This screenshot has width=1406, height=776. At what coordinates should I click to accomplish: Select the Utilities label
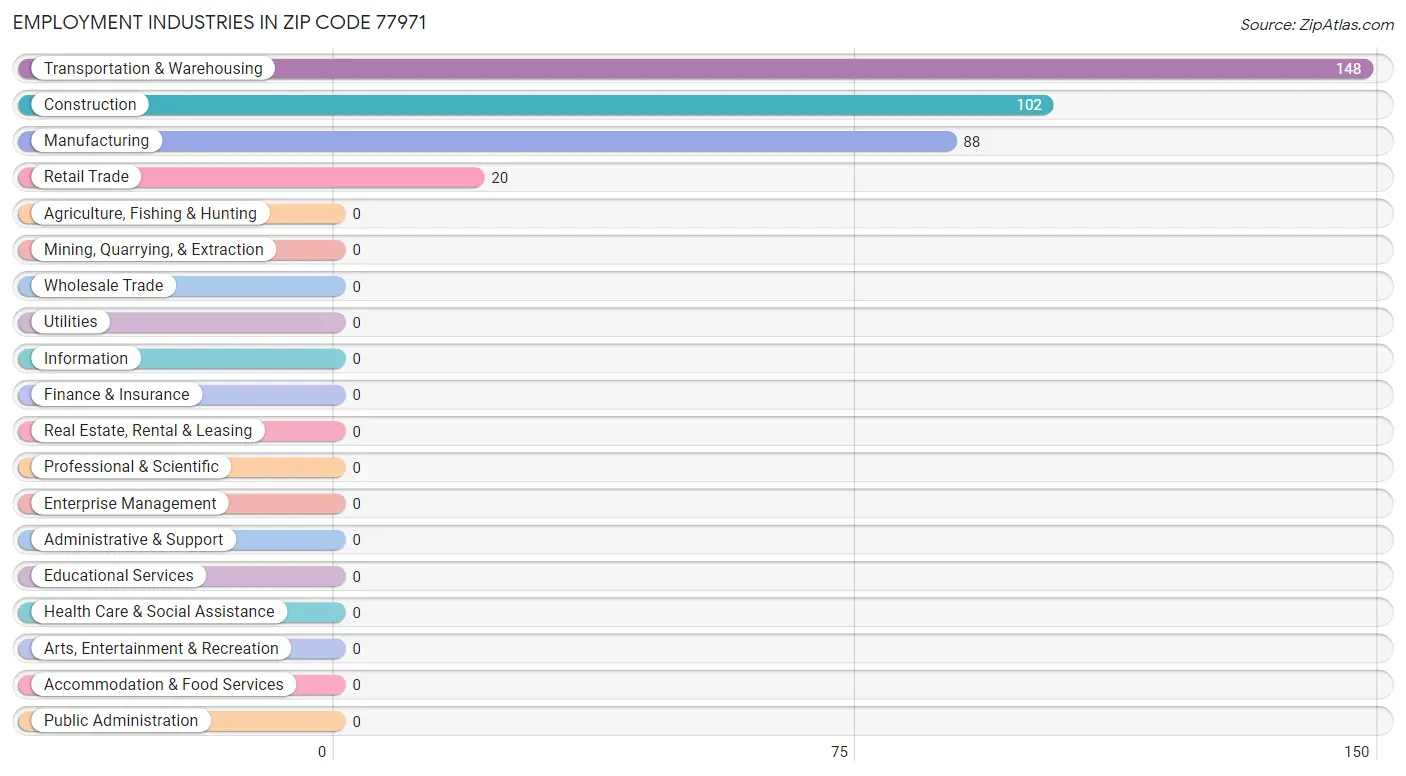pos(71,322)
